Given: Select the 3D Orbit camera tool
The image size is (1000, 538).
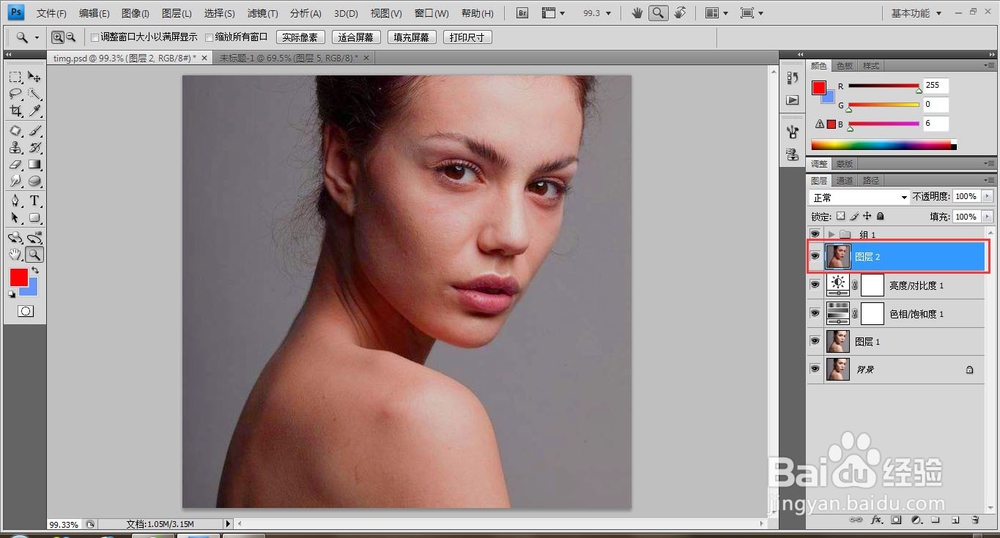Looking at the screenshot, I should click(34, 238).
